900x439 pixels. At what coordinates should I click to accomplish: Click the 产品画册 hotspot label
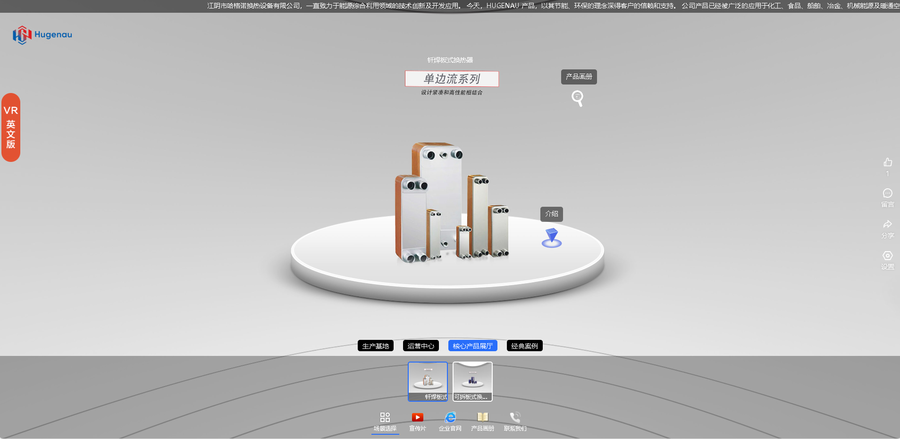(x=579, y=77)
